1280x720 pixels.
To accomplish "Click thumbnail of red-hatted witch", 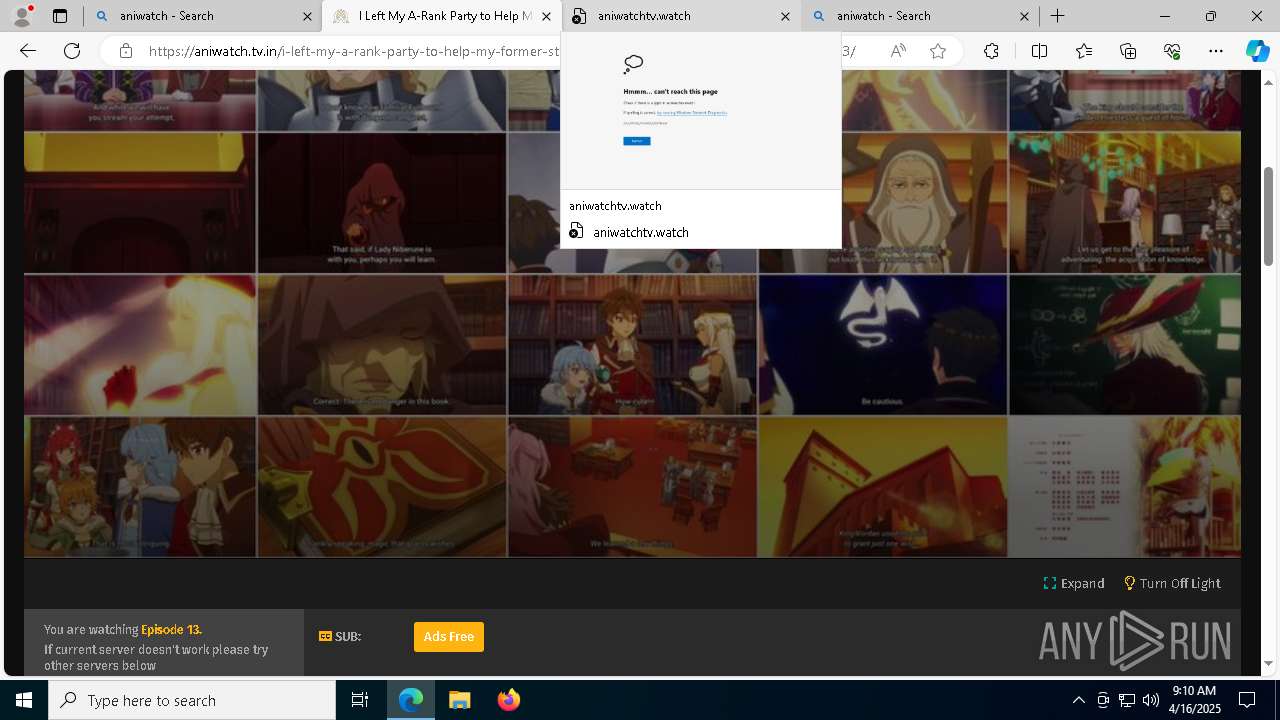I will 1125,345.
